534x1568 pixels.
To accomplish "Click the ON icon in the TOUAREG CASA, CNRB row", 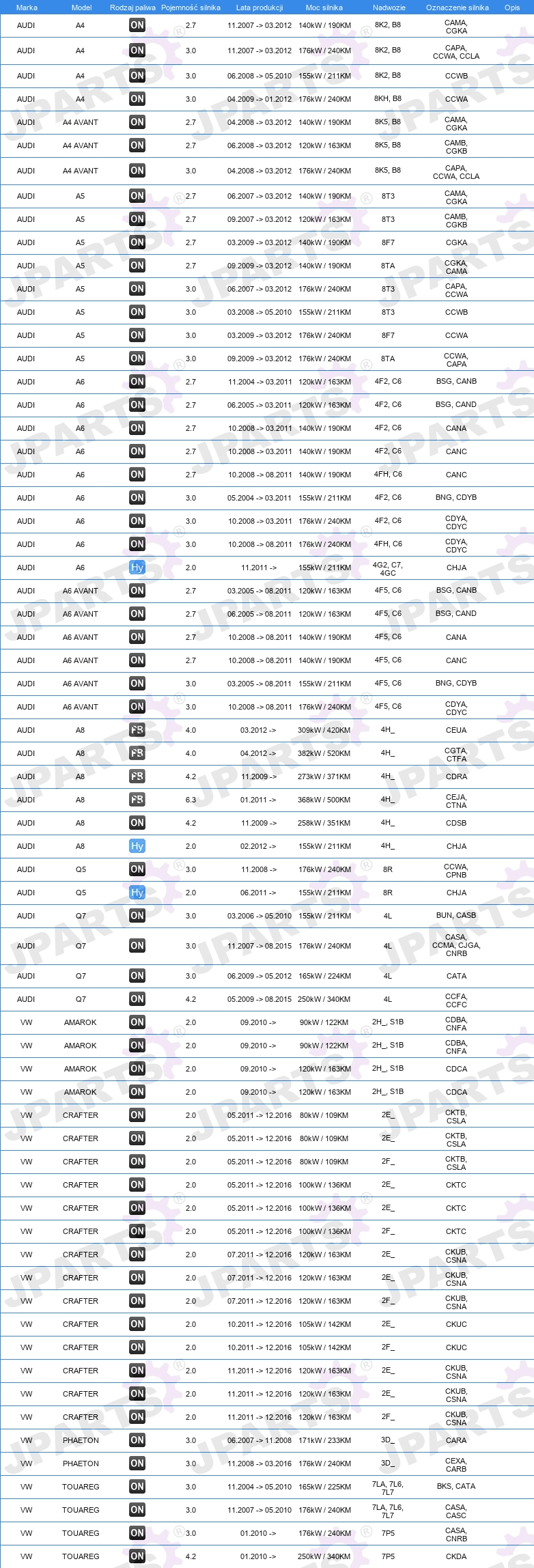I will pos(137,1533).
